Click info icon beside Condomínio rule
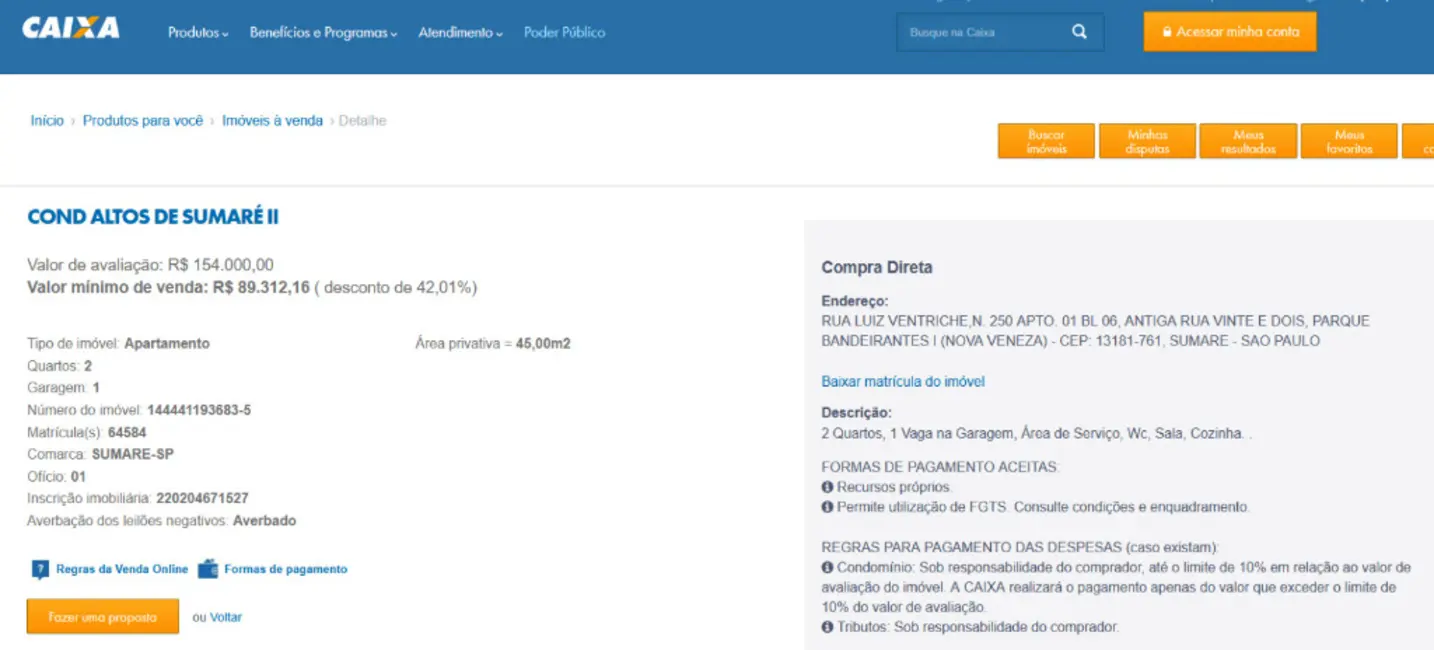This screenshot has height=650, width=1434. [827, 568]
